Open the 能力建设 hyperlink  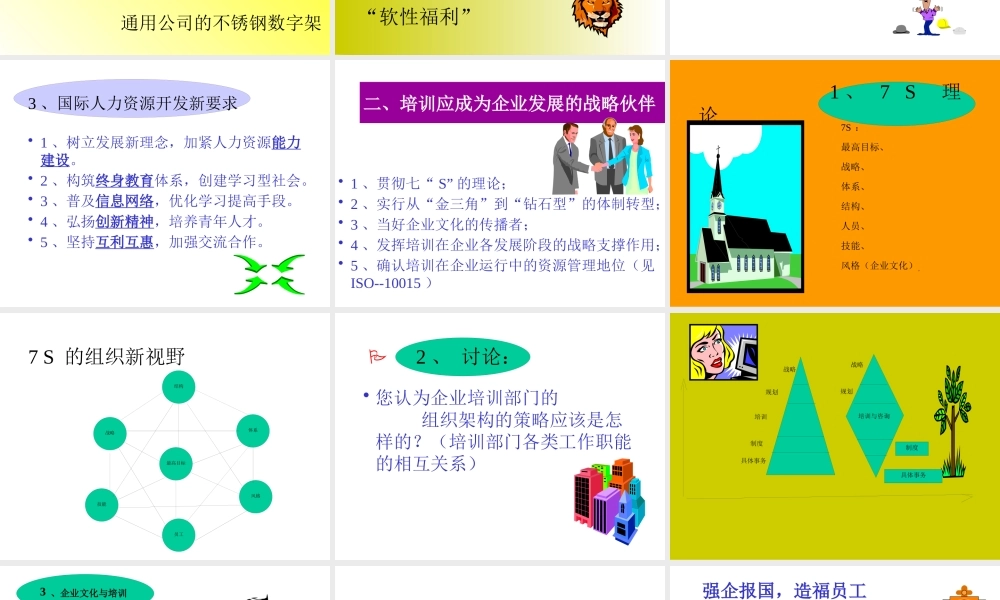click(x=286, y=143)
